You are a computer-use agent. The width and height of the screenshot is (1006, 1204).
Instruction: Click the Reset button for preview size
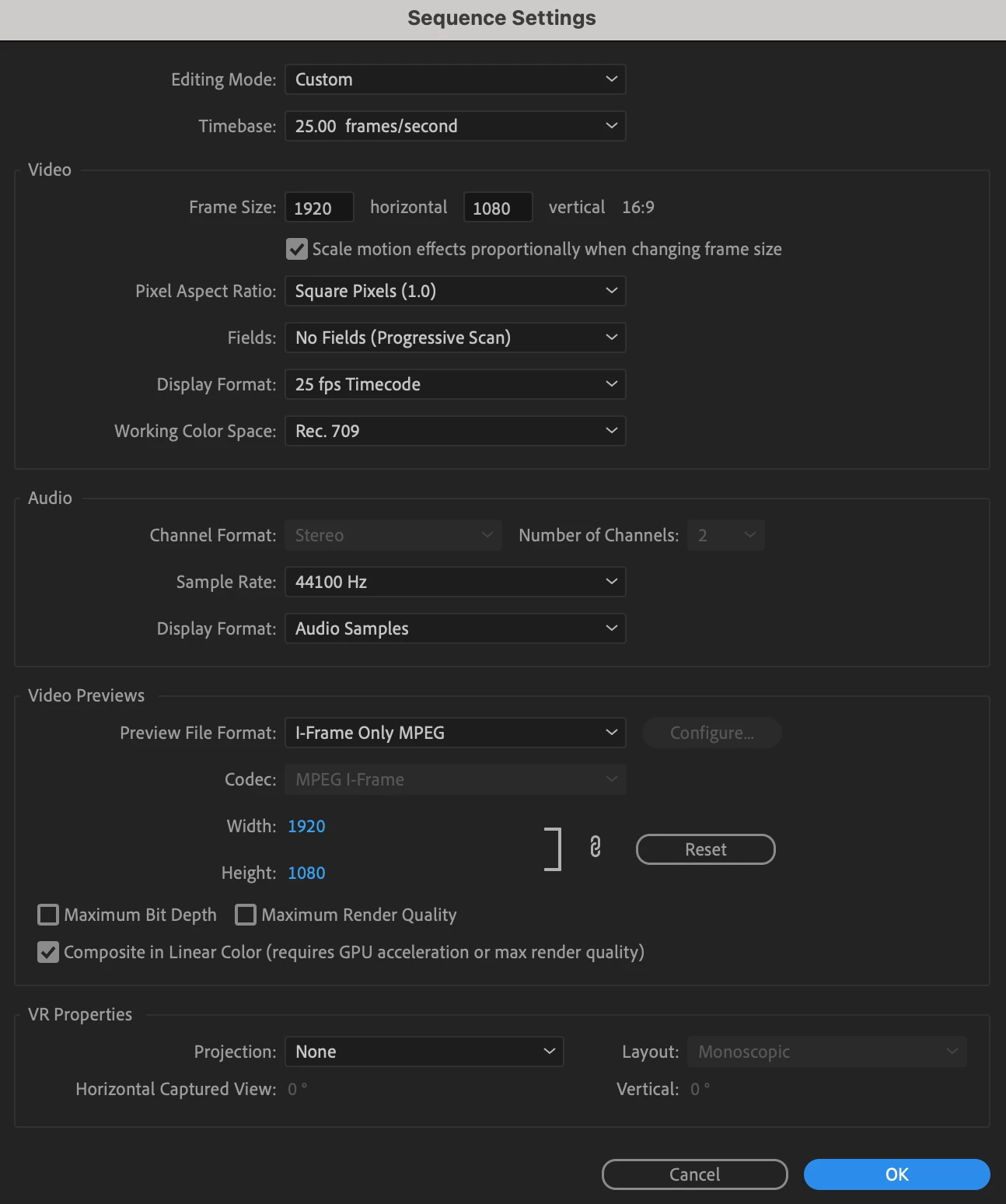[x=706, y=849]
